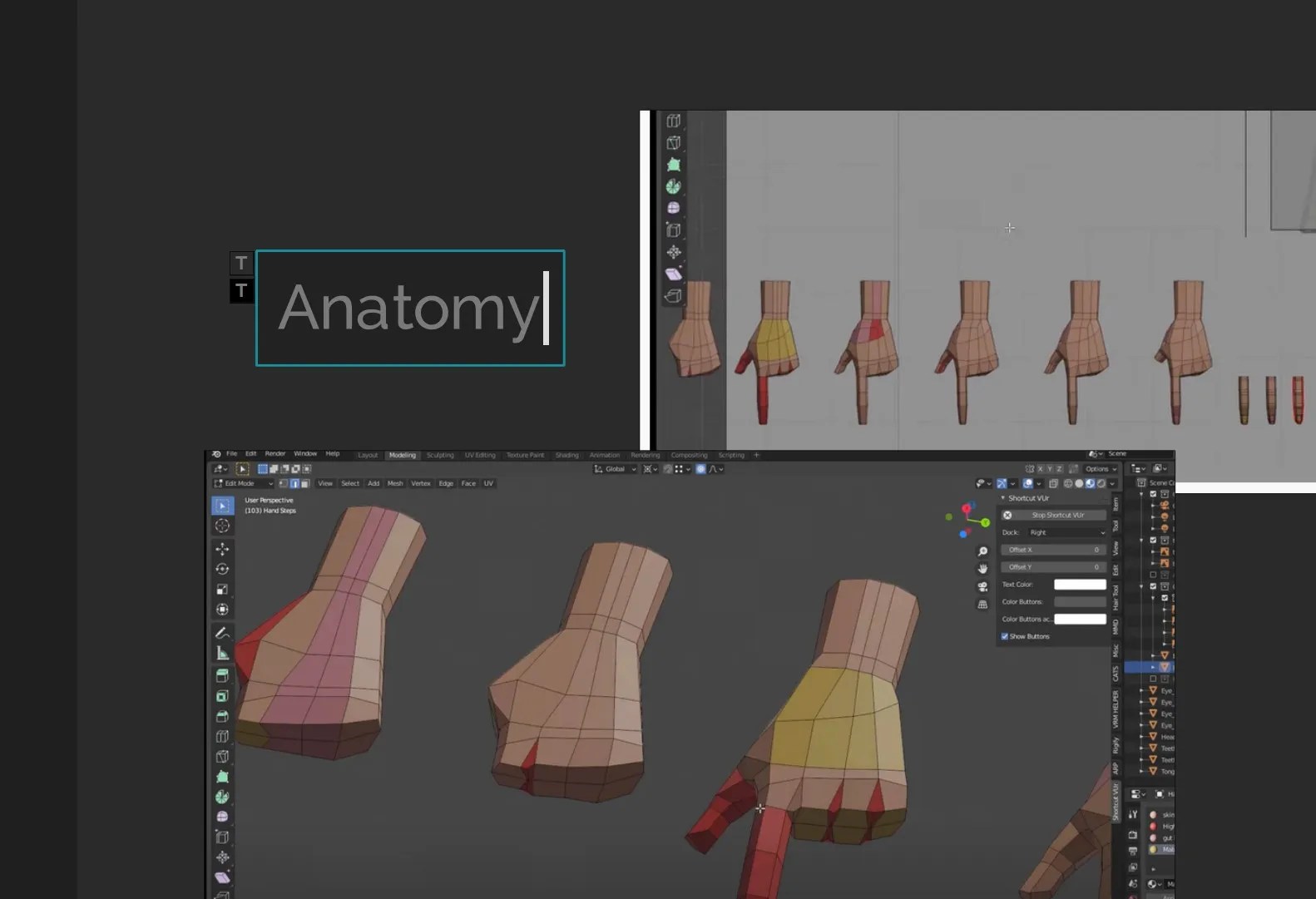Select Loop Cut tool in upper Blender window
Viewport: 1316px width, 899px height.
[674, 121]
